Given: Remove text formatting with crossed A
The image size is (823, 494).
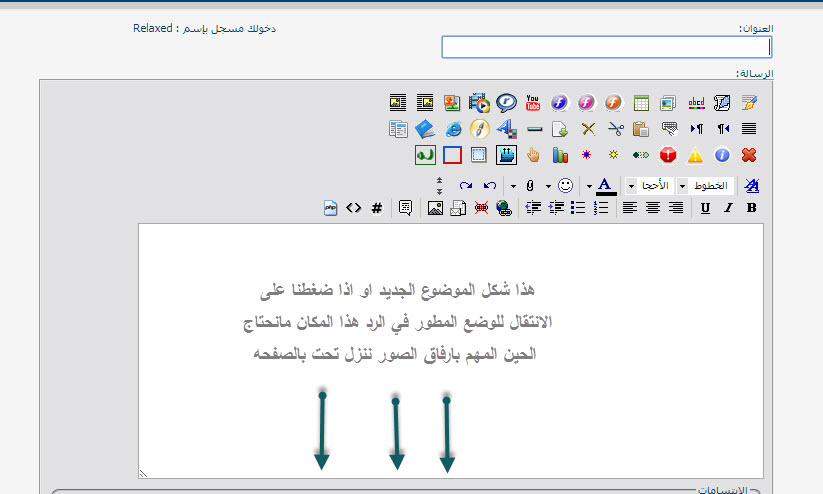Looking at the screenshot, I should (x=752, y=185).
